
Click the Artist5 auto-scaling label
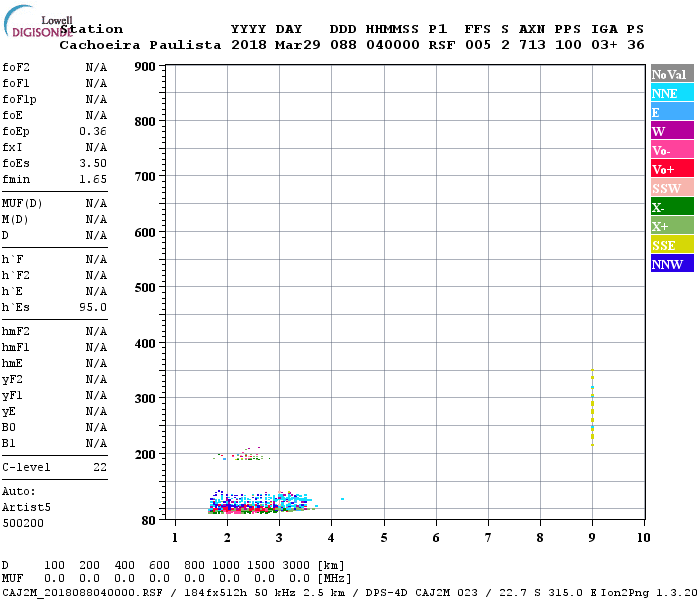pyautogui.click(x=26, y=508)
